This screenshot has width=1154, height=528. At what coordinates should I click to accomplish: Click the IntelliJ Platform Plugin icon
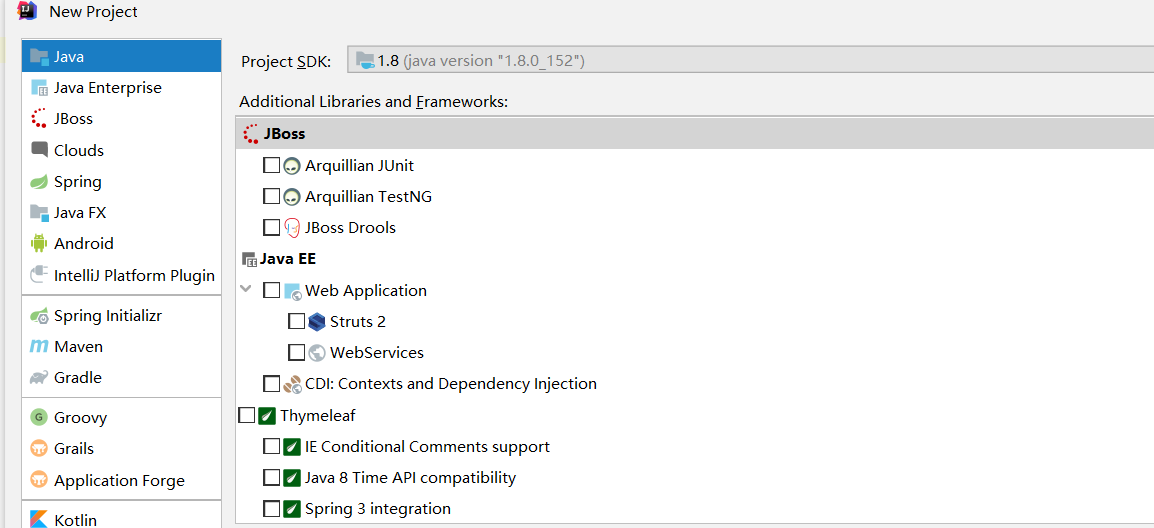[x=39, y=275]
